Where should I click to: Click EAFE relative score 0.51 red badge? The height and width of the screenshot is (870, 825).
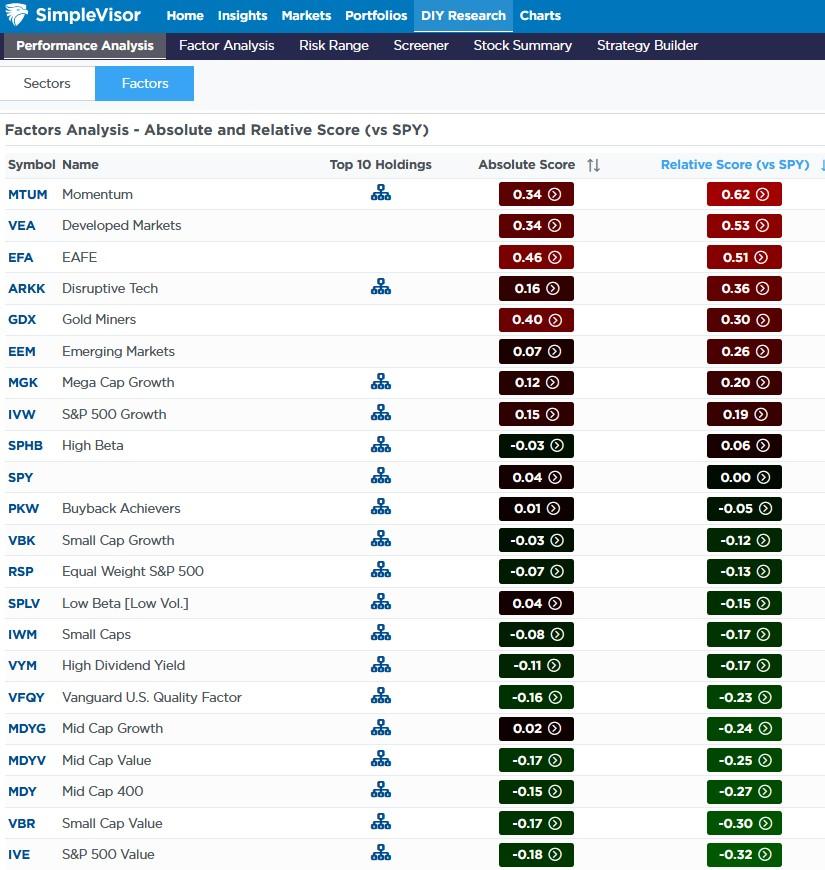click(743, 257)
